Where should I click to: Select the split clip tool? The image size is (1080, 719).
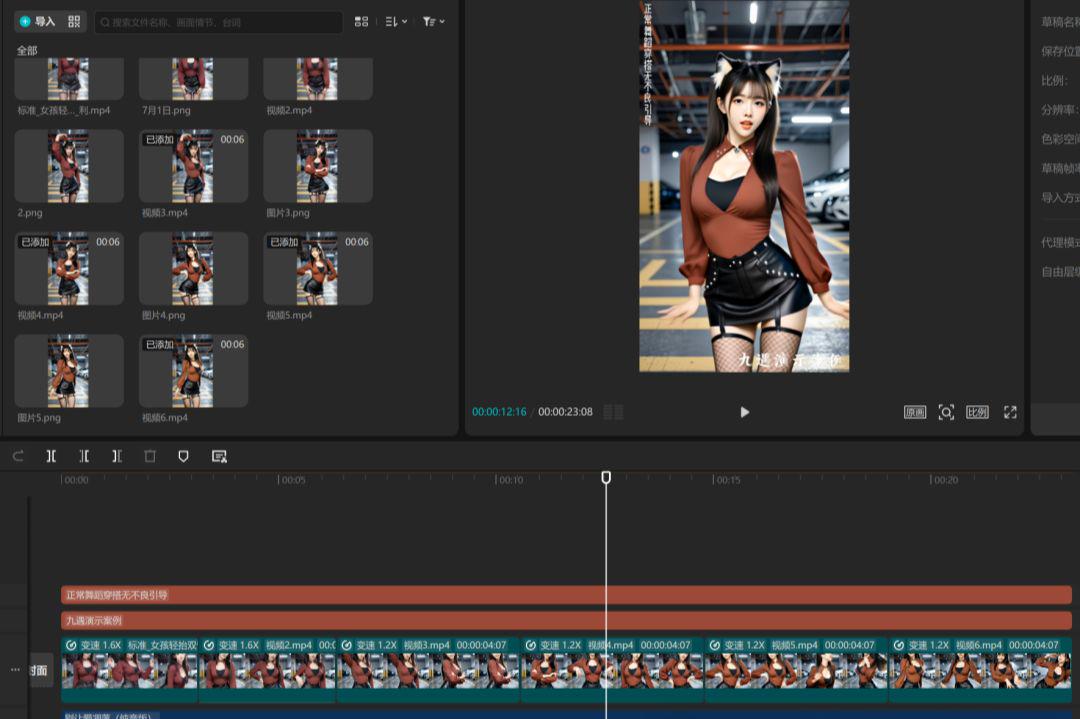[x=50, y=456]
